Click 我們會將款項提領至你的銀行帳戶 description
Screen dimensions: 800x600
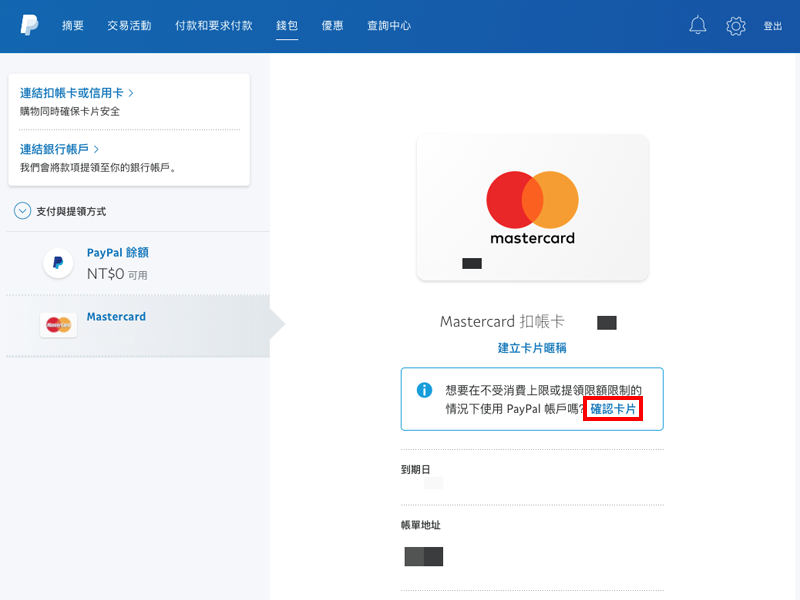98,167
